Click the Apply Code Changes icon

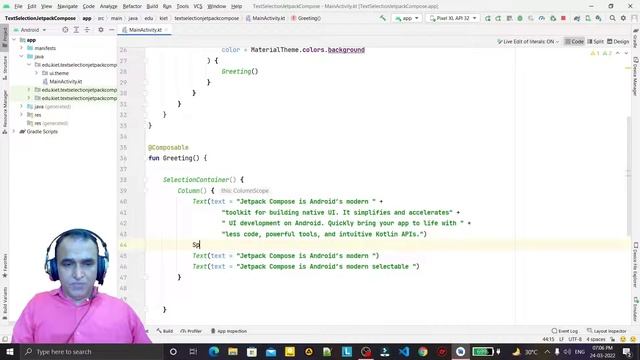tap(498, 18)
